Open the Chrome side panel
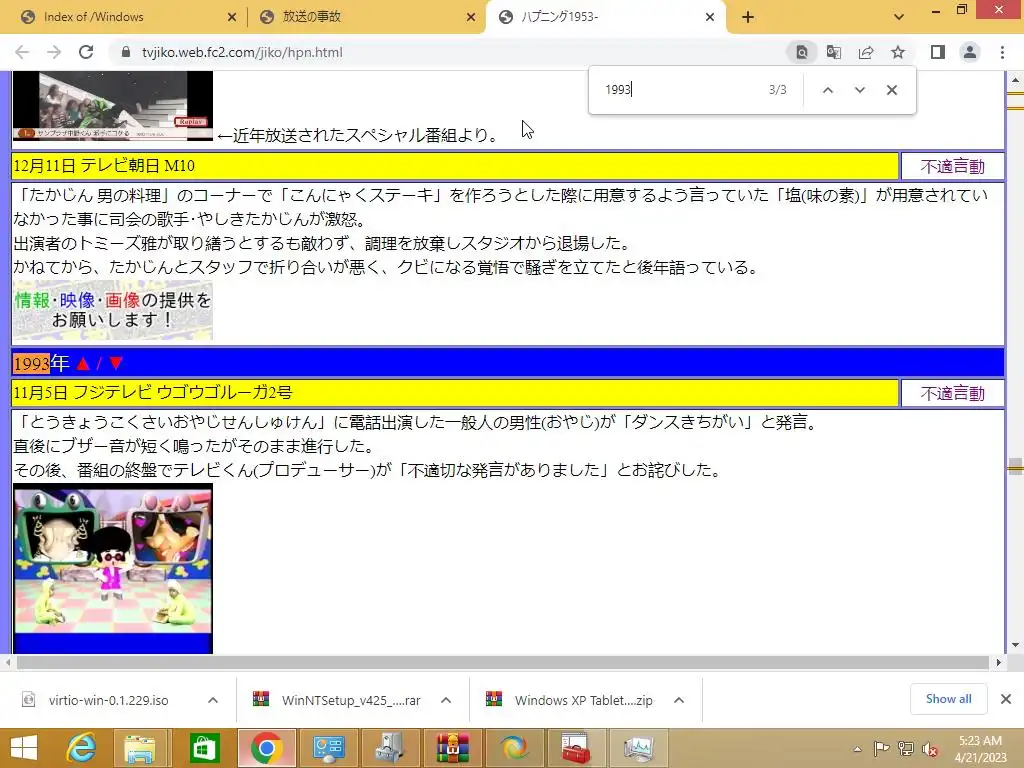Viewport: 1024px width, 768px height. [x=938, y=52]
